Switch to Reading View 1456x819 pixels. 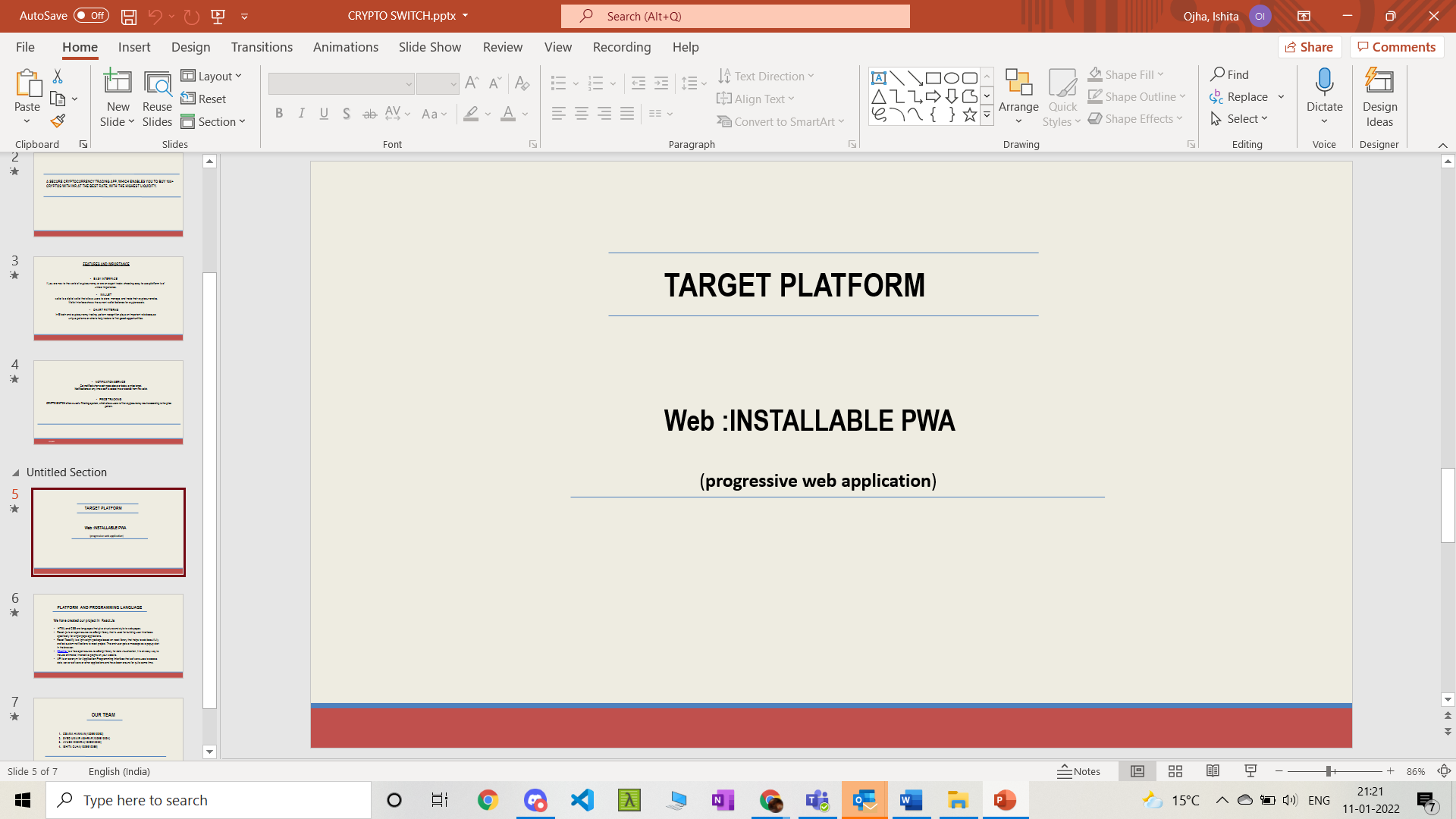[1213, 771]
